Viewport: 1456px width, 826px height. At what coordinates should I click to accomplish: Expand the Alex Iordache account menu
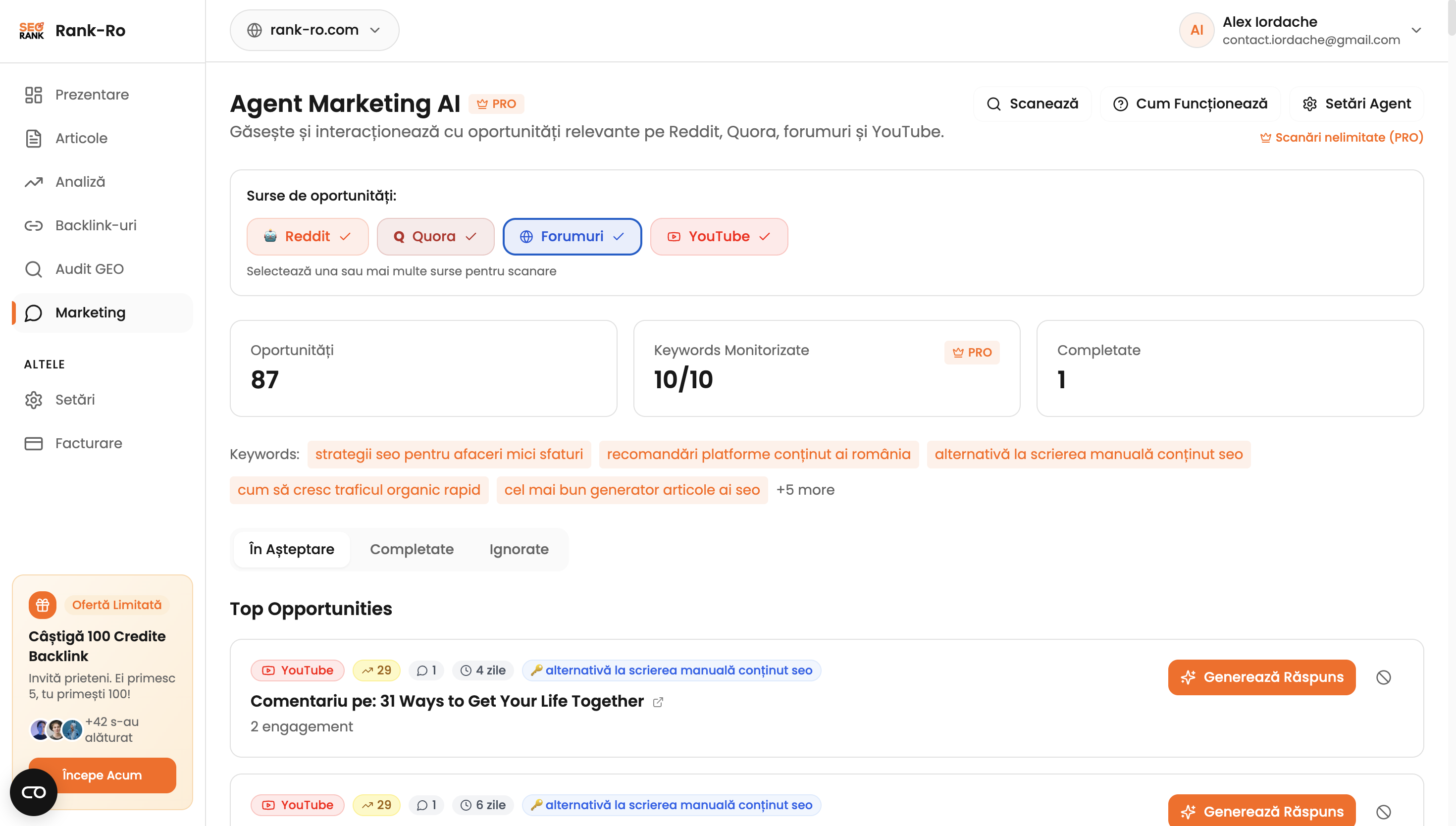coord(1416,30)
